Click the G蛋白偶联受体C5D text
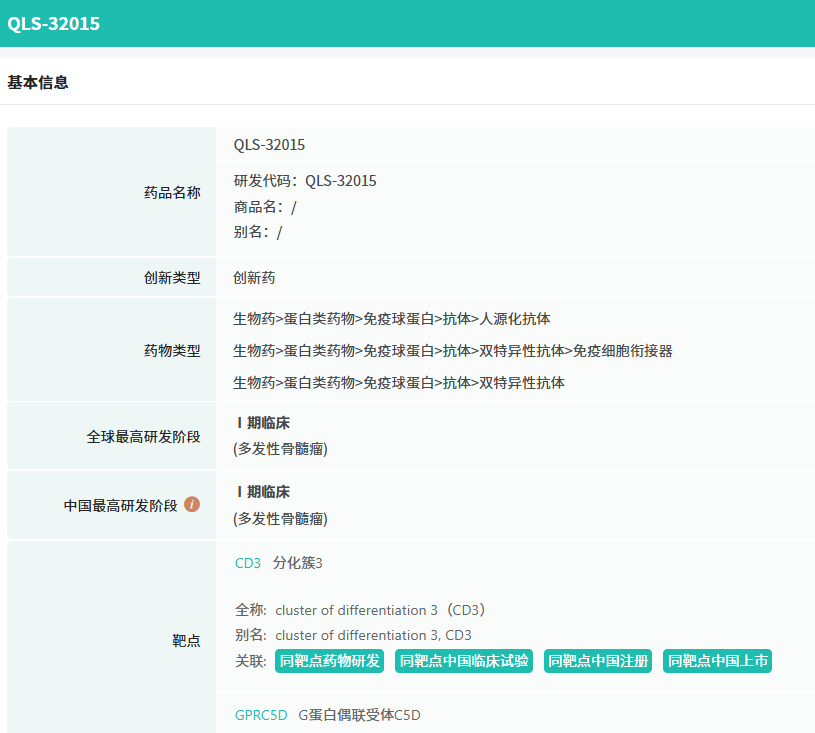The height and width of the screenshot is (733, 815). tap(360, 715)
